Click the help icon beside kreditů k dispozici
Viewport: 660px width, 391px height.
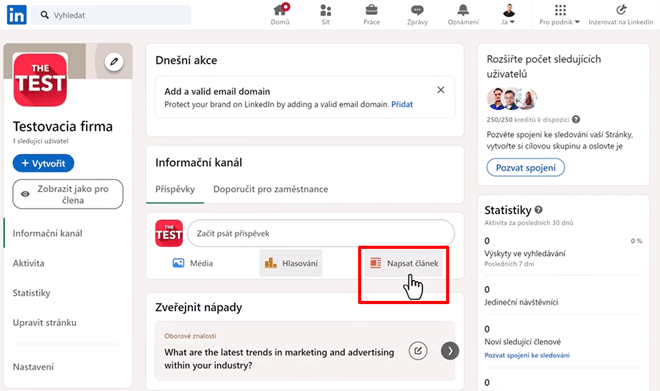pyautogui.click(x=576, y=120)
